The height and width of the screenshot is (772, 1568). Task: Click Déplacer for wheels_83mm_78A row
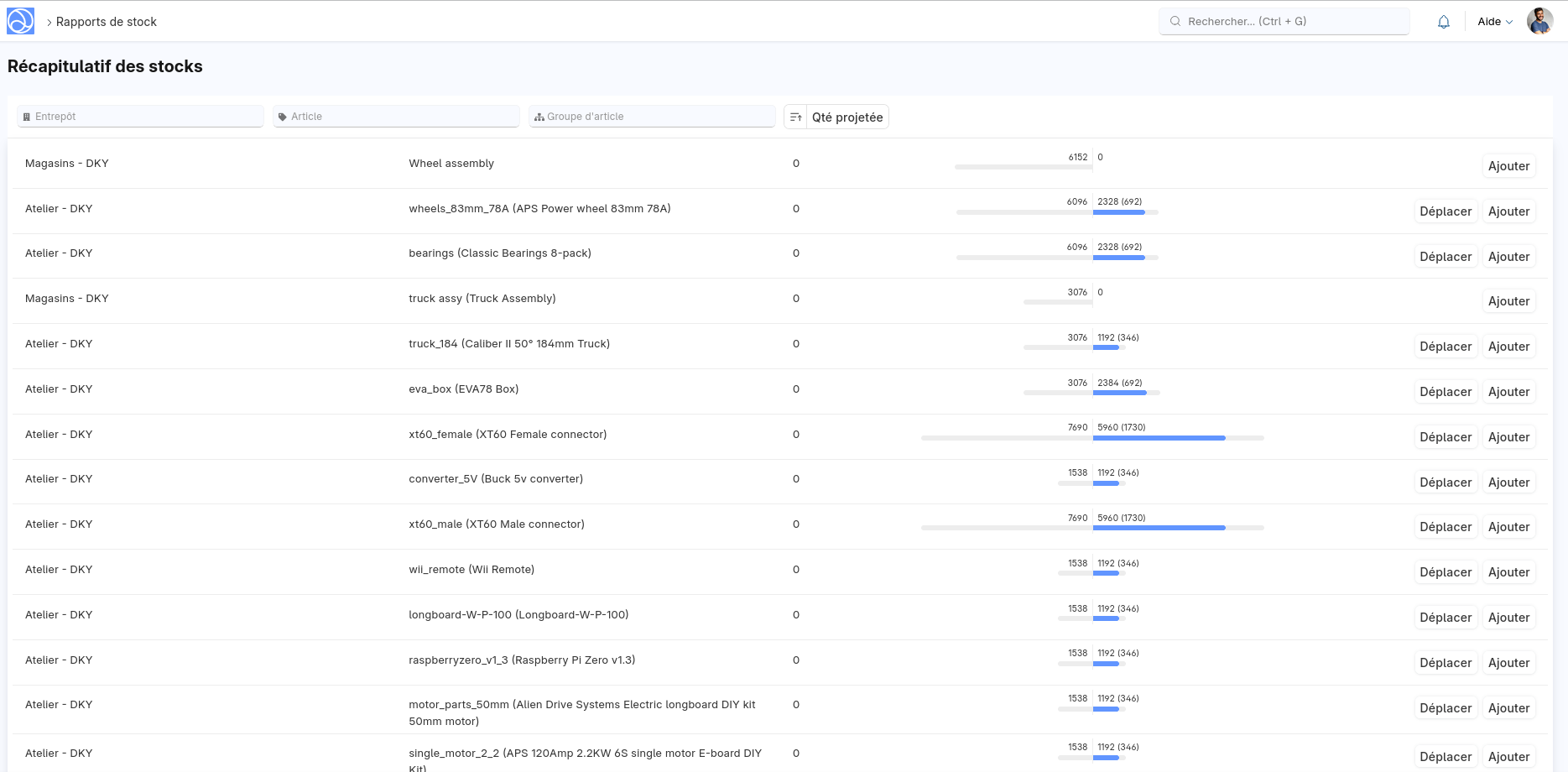[x=1446, y=211]
